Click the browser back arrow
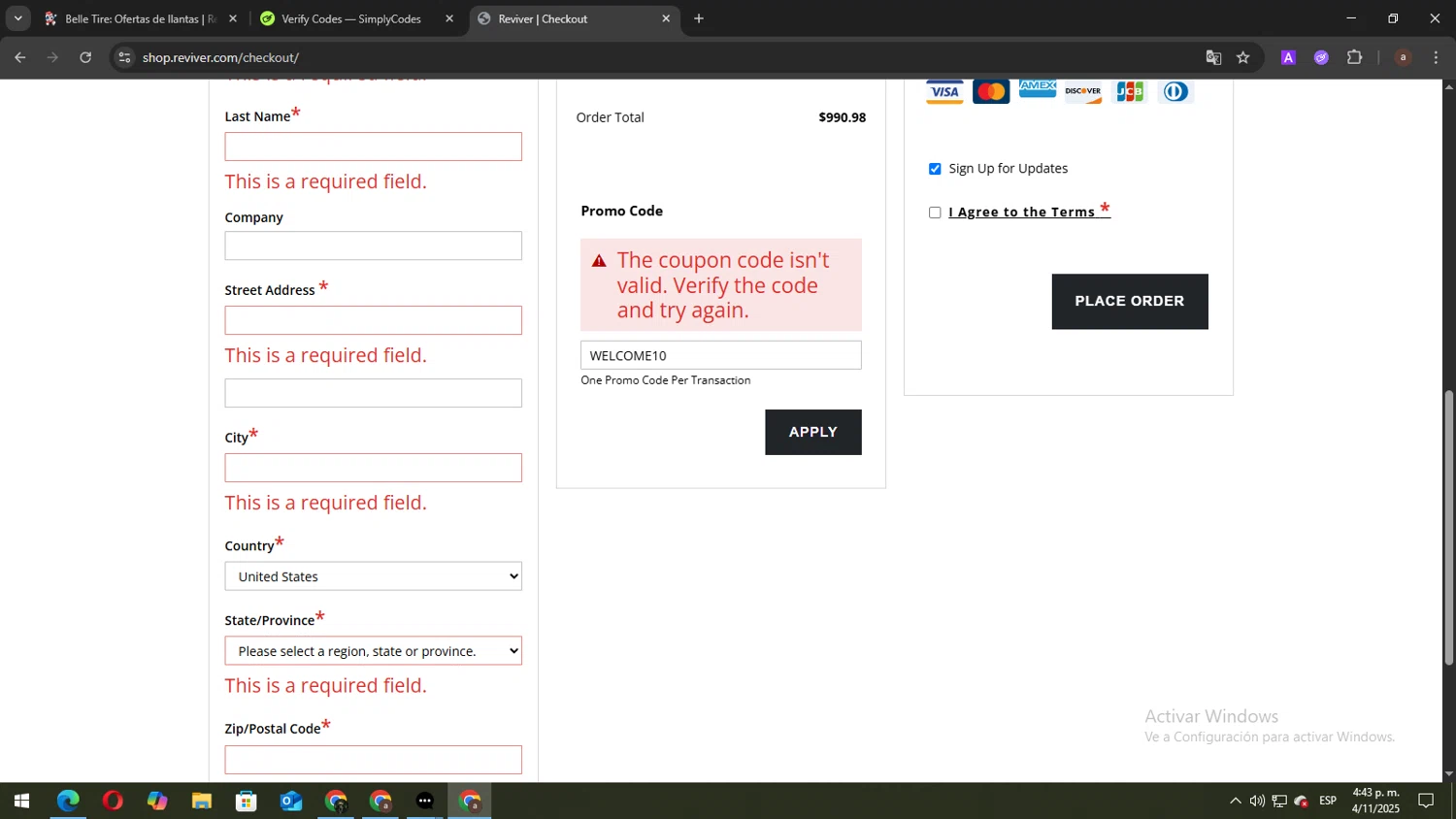The width and height of the screenshot is (1456, 819). [x=20, y=57]
